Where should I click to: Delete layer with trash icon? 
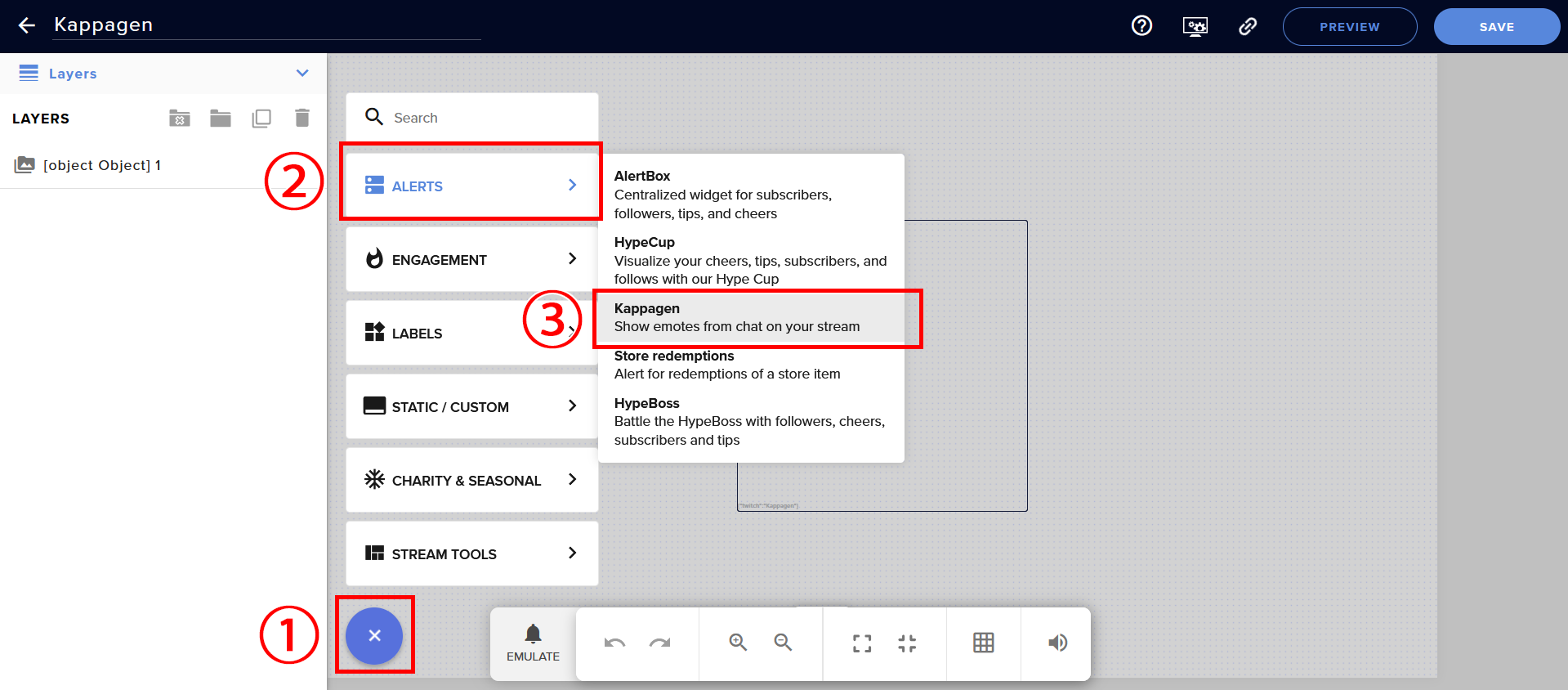(x=302, y=119)
